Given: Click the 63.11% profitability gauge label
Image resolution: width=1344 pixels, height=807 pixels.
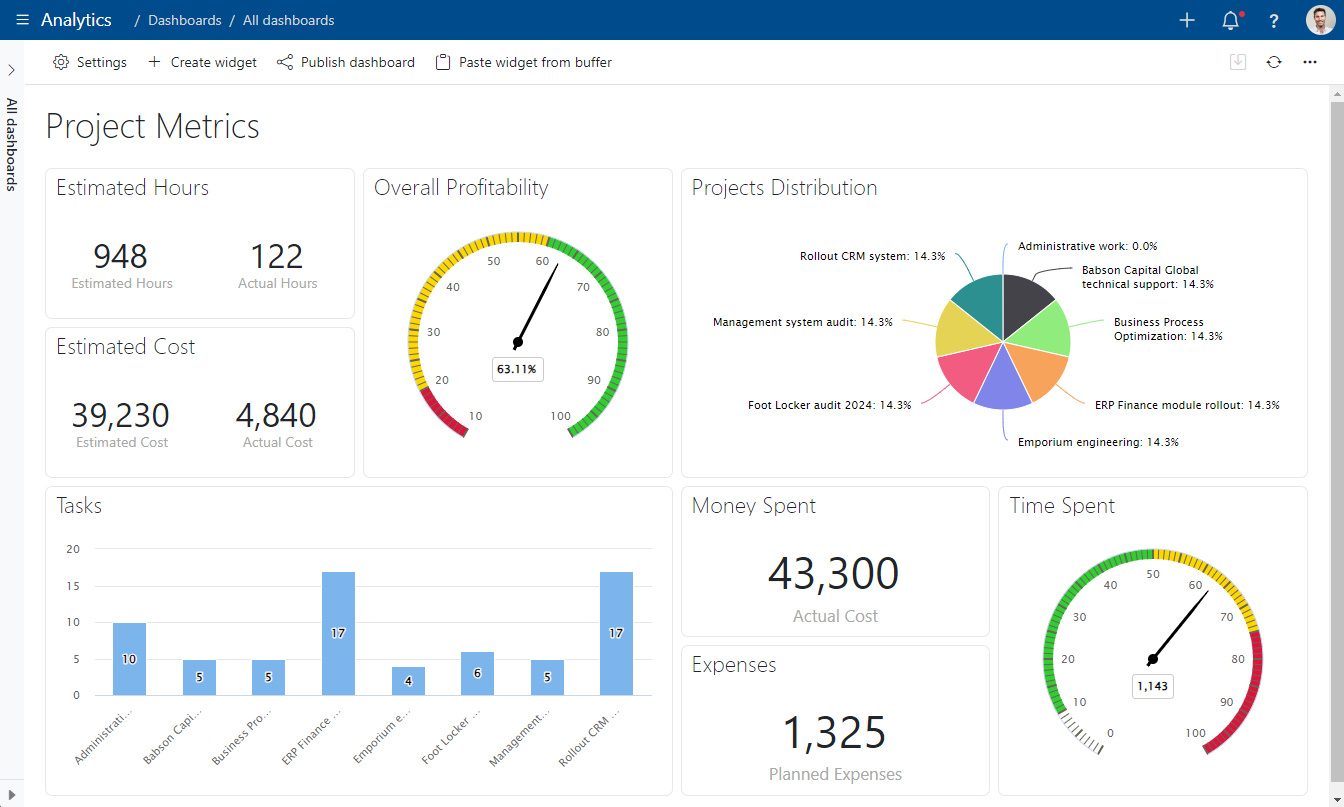Looking at the screenshot, I should [x=517, y=369].
